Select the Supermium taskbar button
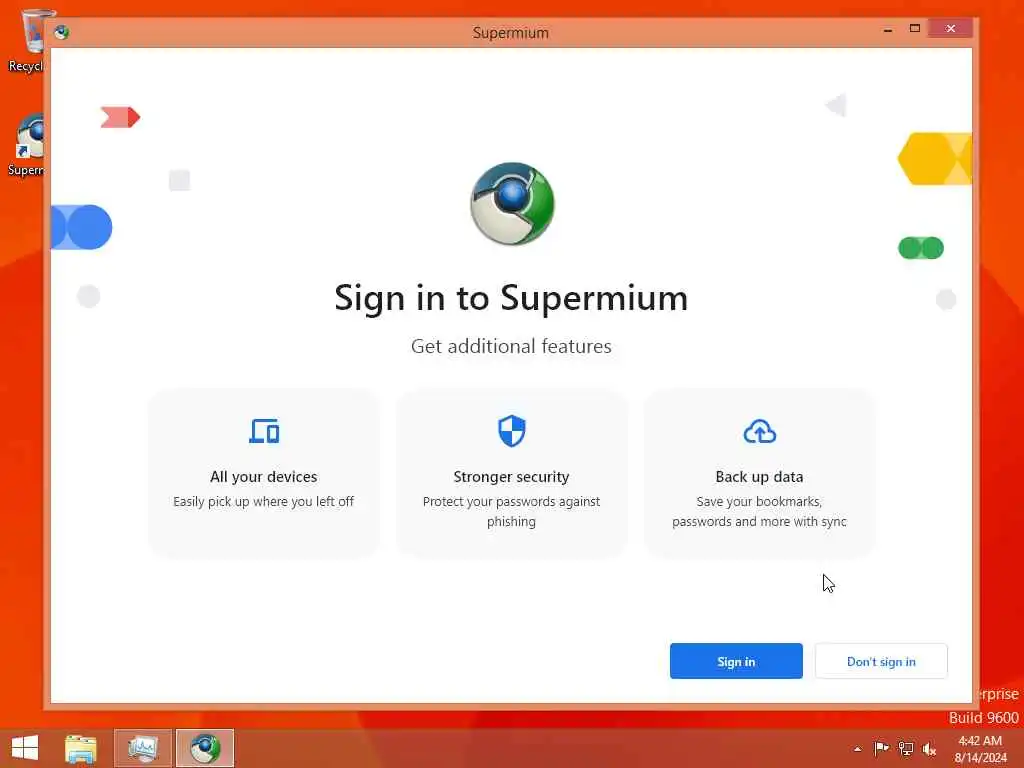Viewport: 1024px width, 768px height. [x=204, y=748]
